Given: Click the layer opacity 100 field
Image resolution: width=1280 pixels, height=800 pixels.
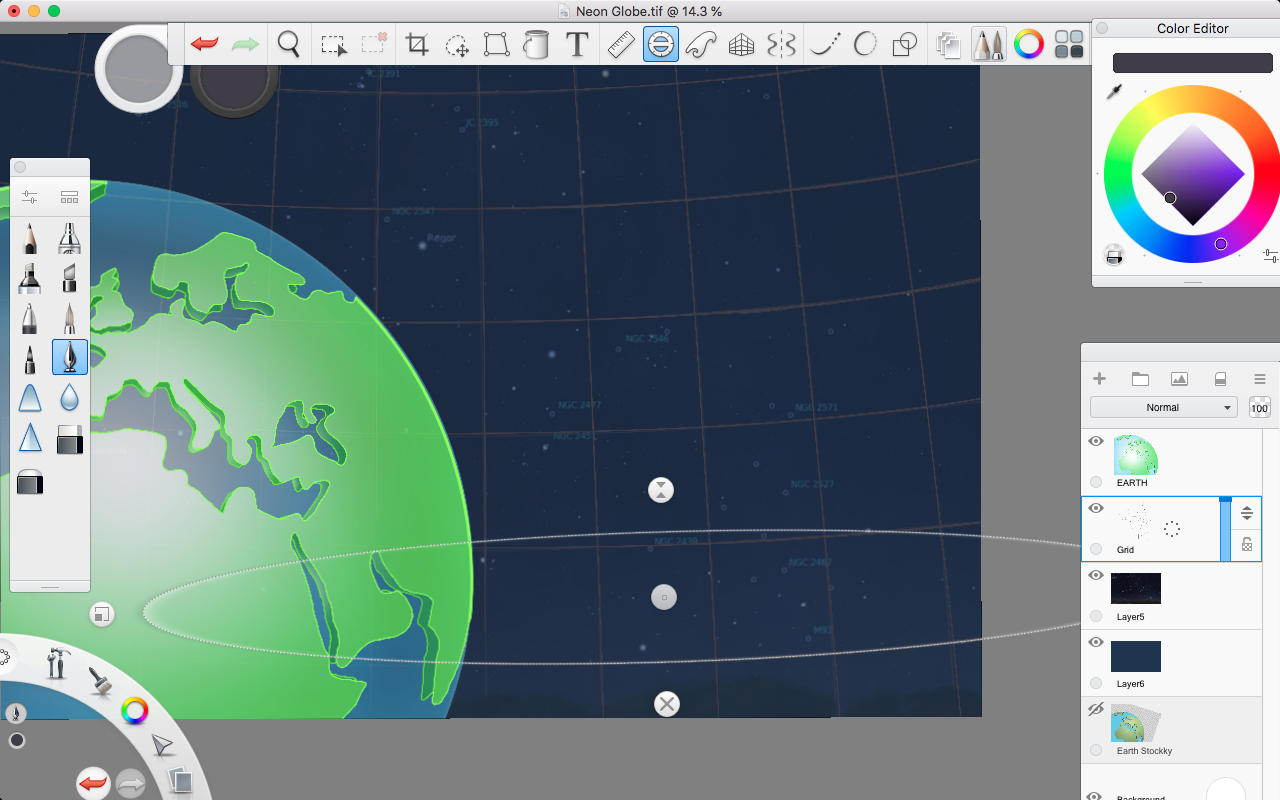Looking at the screenshot, I should 1259,407.
